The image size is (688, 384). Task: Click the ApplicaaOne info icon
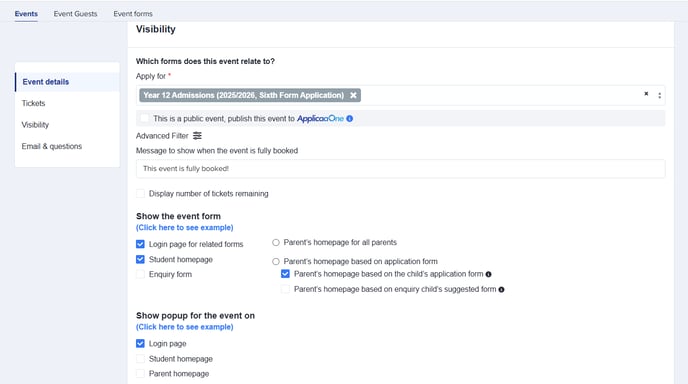[x=350, y=118]
